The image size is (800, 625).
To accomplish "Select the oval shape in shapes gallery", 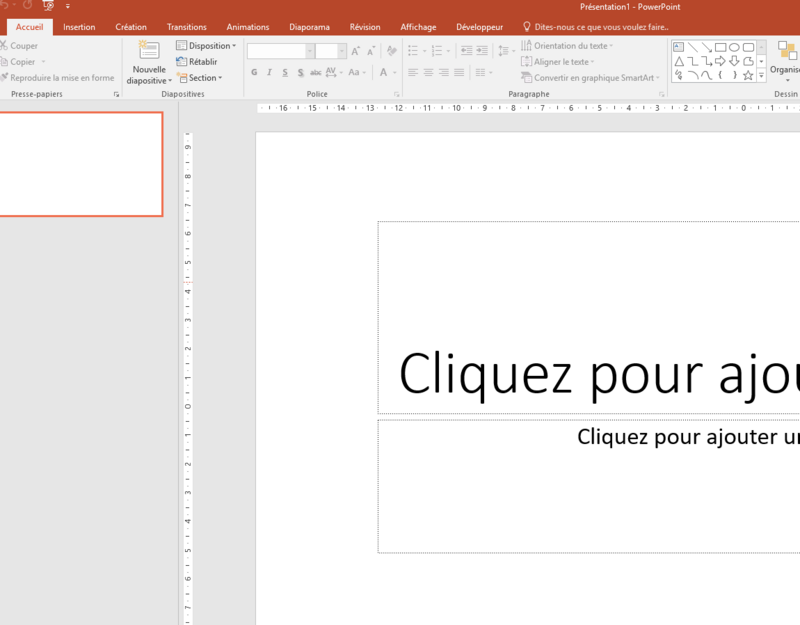I will tap(734, 47).
